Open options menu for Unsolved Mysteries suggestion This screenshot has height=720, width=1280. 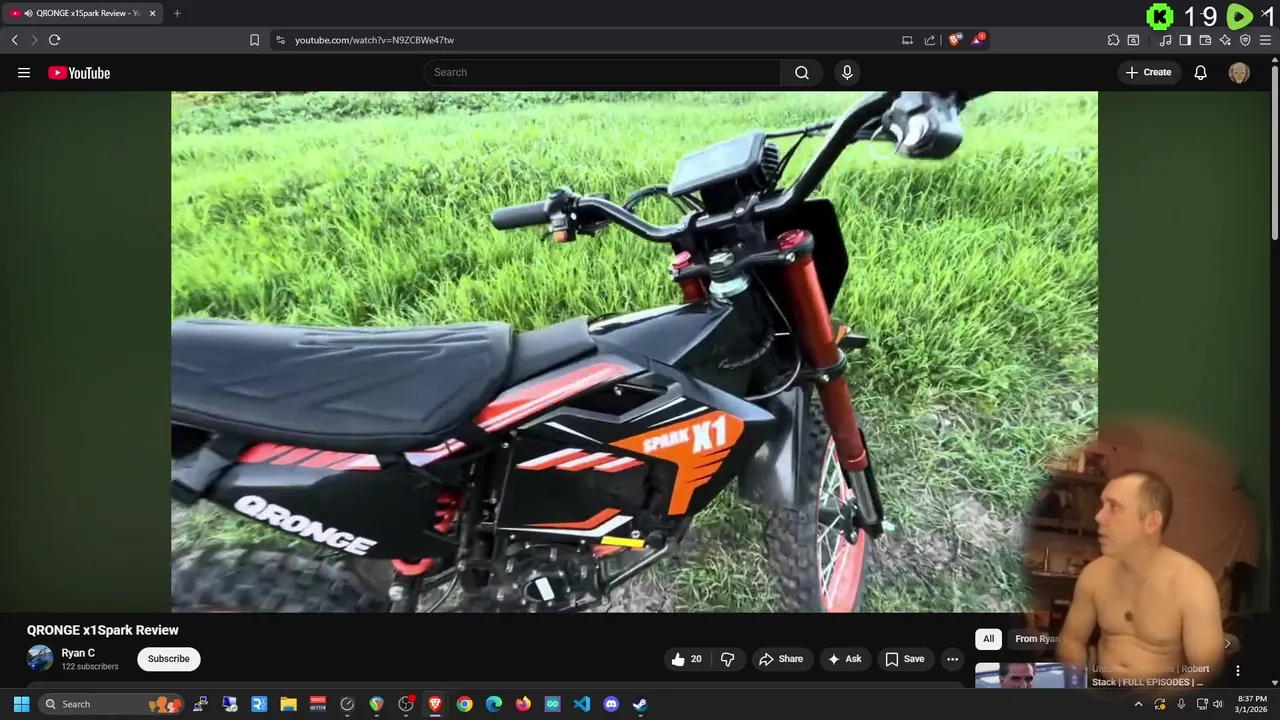click(x=1238, y=671)
